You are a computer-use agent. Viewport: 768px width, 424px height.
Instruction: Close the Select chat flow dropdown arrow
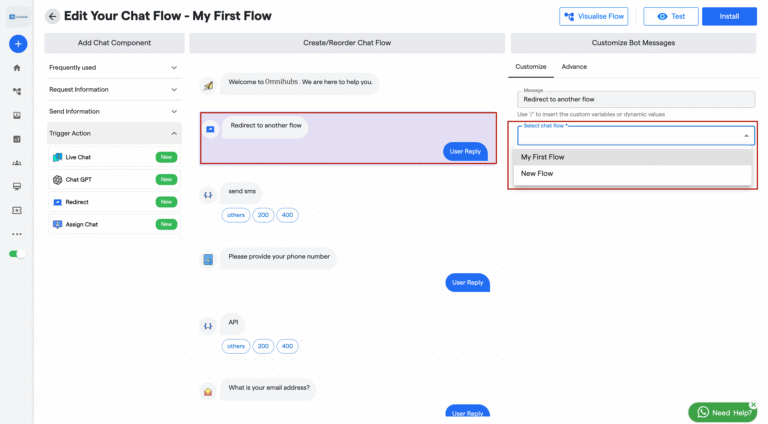[x=746, y=136]
